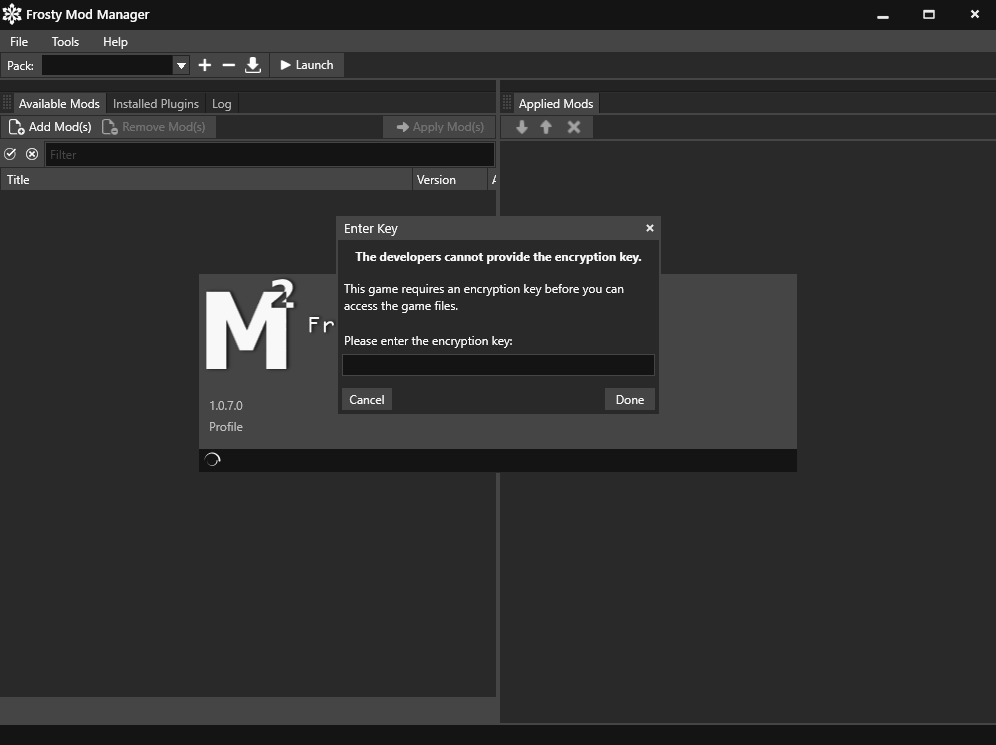Screen dimensions: 996x745
Task: Select the Applied Mods tab
Action: pyautogui.click(x=556, y=104)
